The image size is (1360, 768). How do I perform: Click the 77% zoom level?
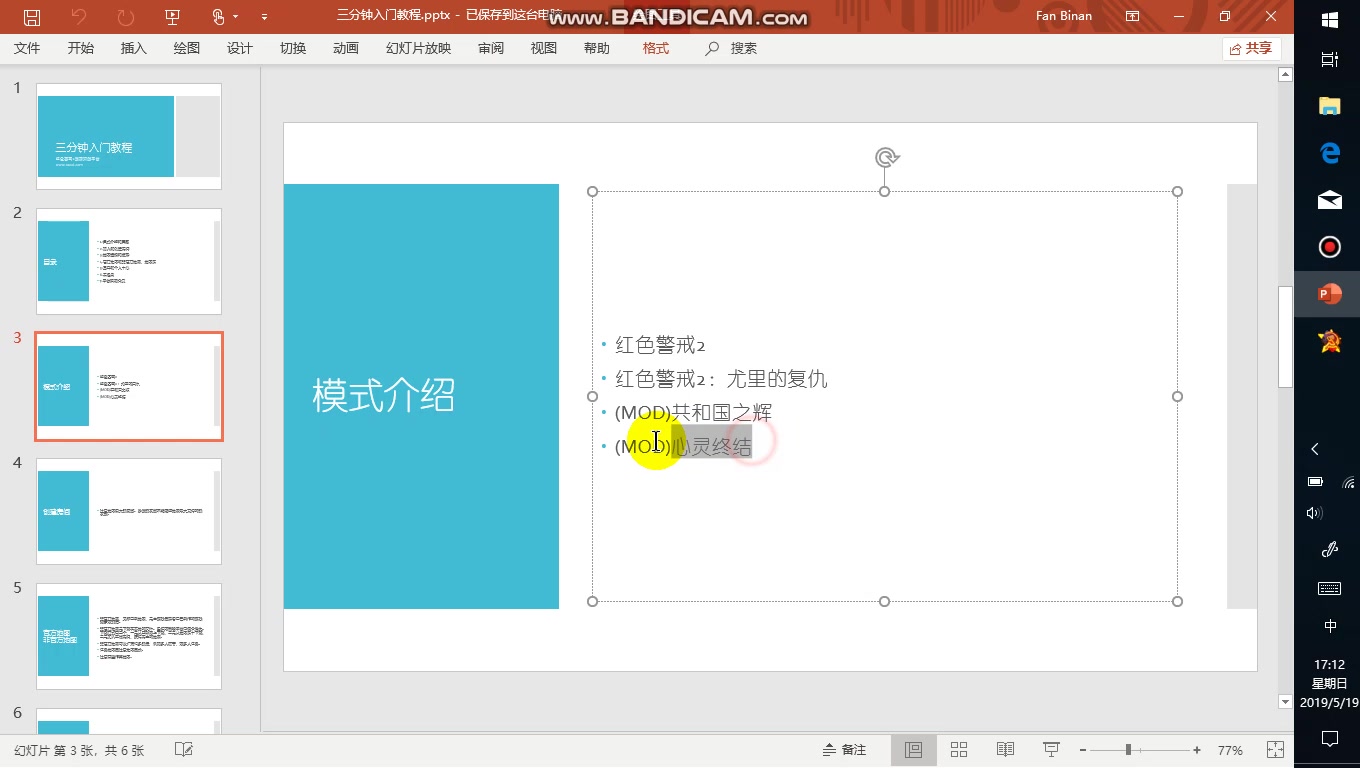click(1230, 750)
